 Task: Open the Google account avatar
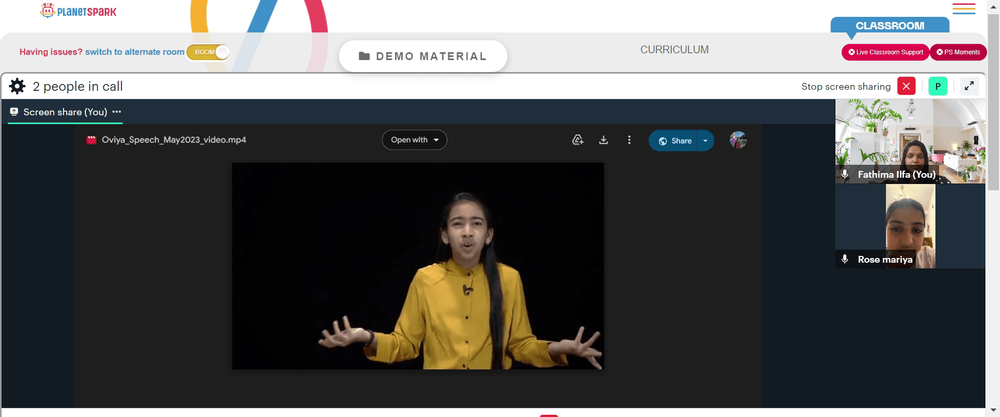(x=738, y=140)
